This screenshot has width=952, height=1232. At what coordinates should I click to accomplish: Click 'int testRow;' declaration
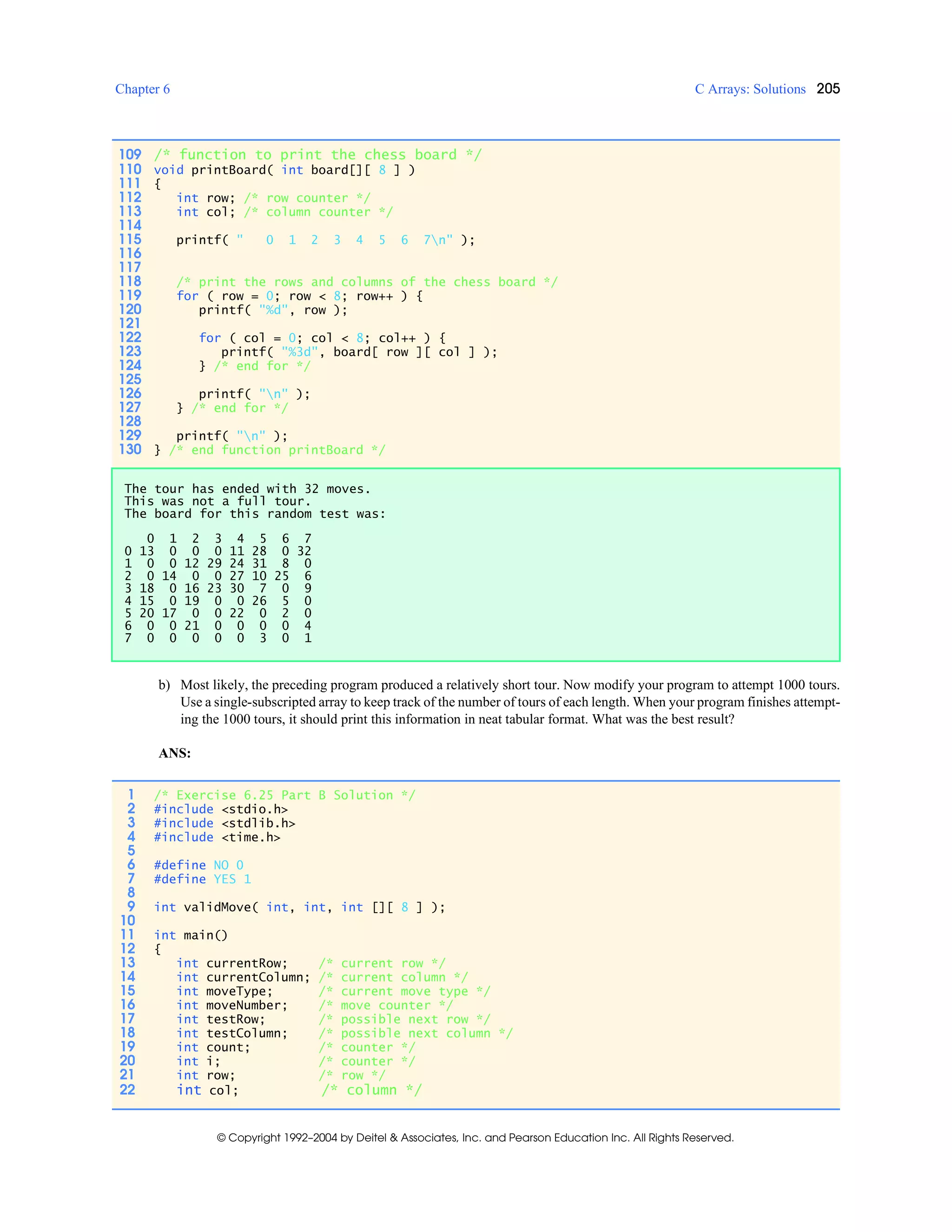click(x=220, y=1020)
